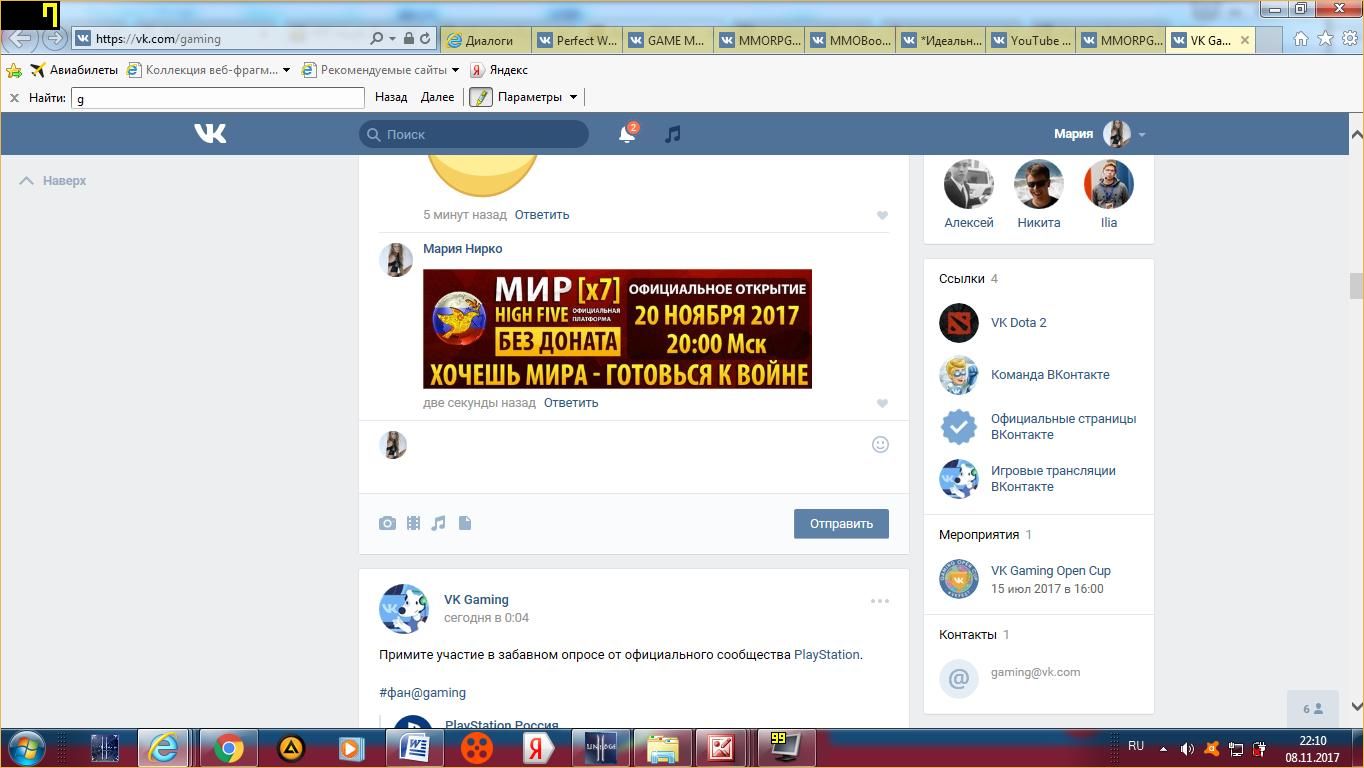1364x768 pixels.
Task: Open VK logo home page
Action: coord(210,133)
